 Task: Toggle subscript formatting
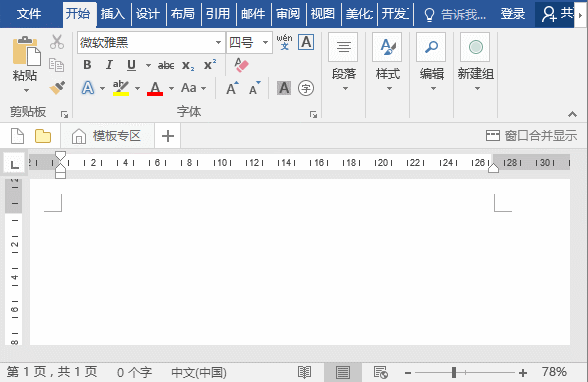pos(188,66)
